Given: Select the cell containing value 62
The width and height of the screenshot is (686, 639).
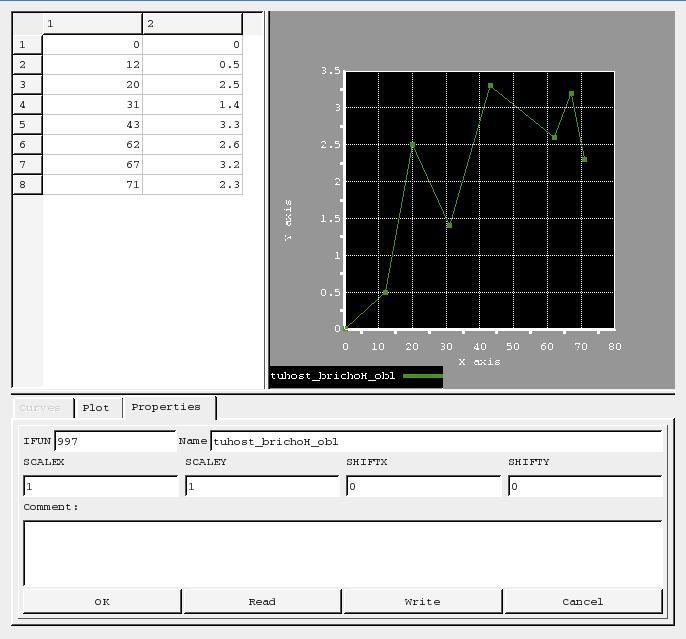Looking at the screenshot, I should click(x=93, y=144).
